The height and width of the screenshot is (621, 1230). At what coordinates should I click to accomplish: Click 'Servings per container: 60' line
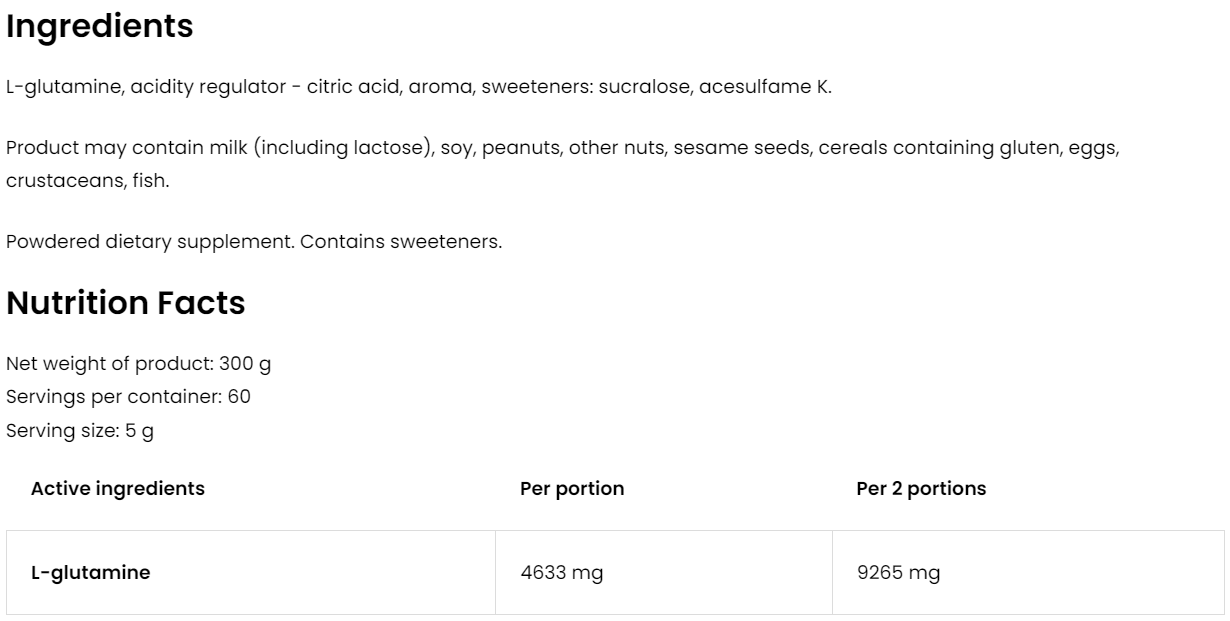point(128,397)
